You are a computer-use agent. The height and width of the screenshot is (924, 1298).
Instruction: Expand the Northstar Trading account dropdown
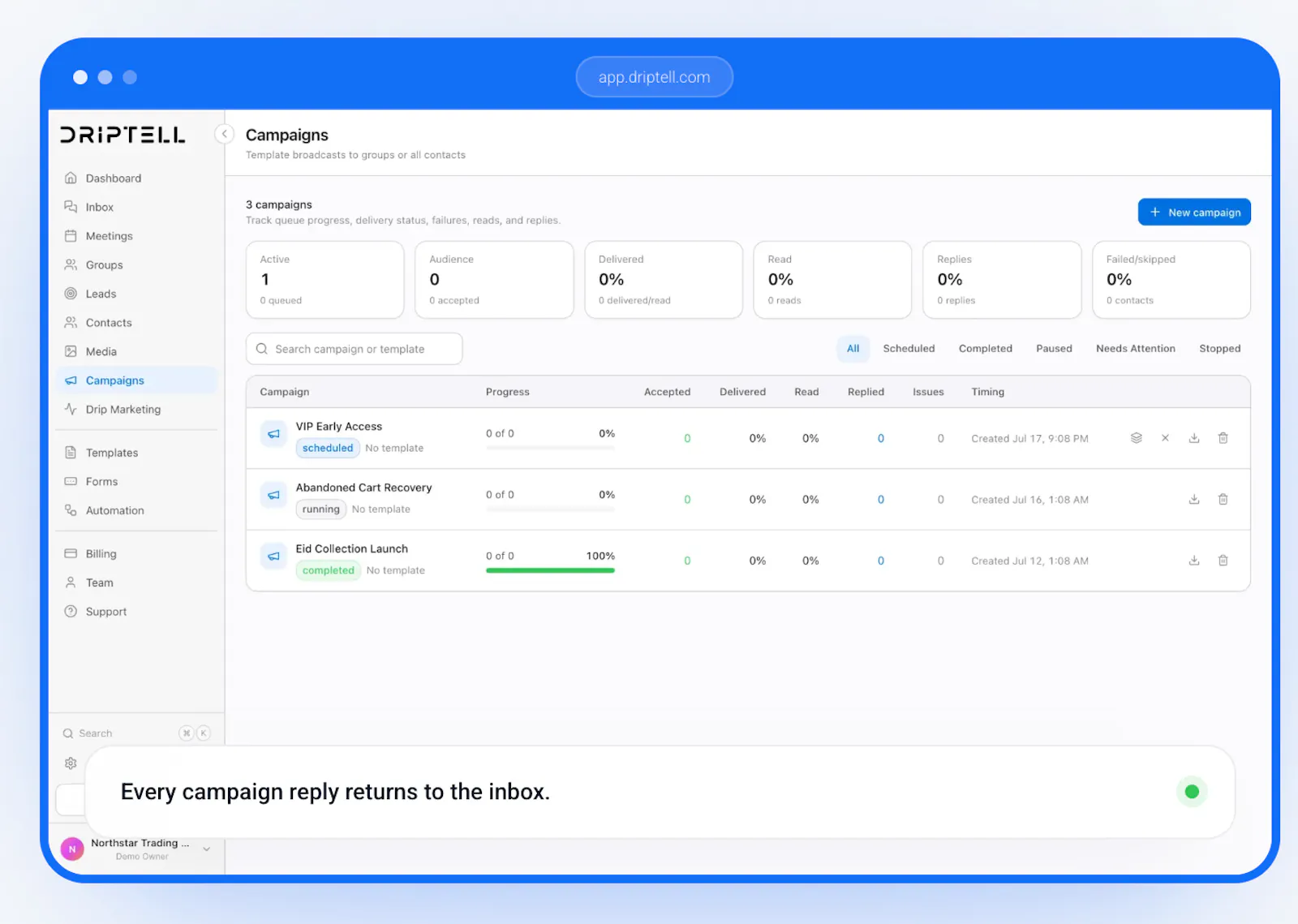coord(207,849)
